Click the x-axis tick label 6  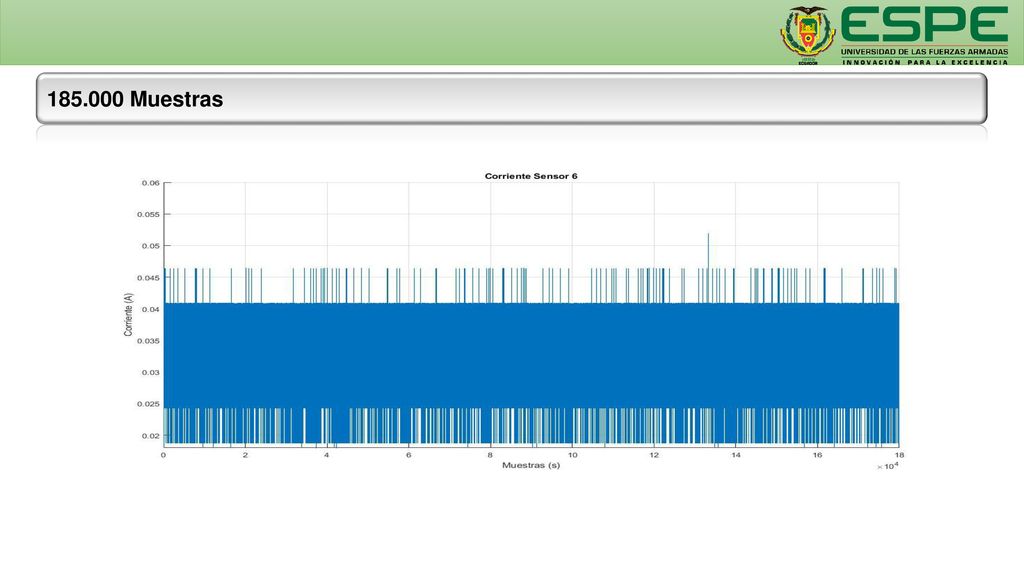[x=409, y=455]
